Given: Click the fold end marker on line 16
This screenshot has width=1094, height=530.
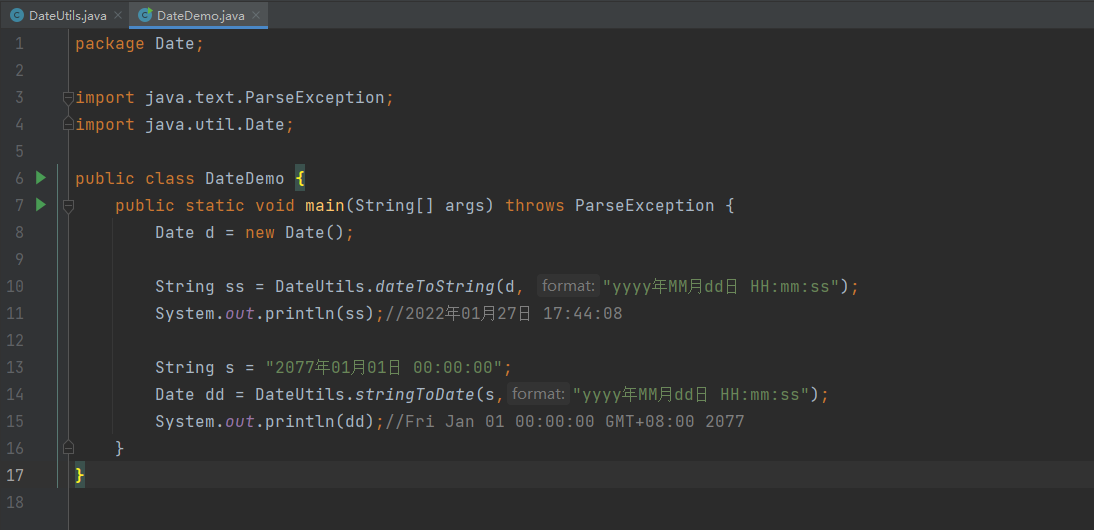Looking at the screenshot, I should (68, 447).
